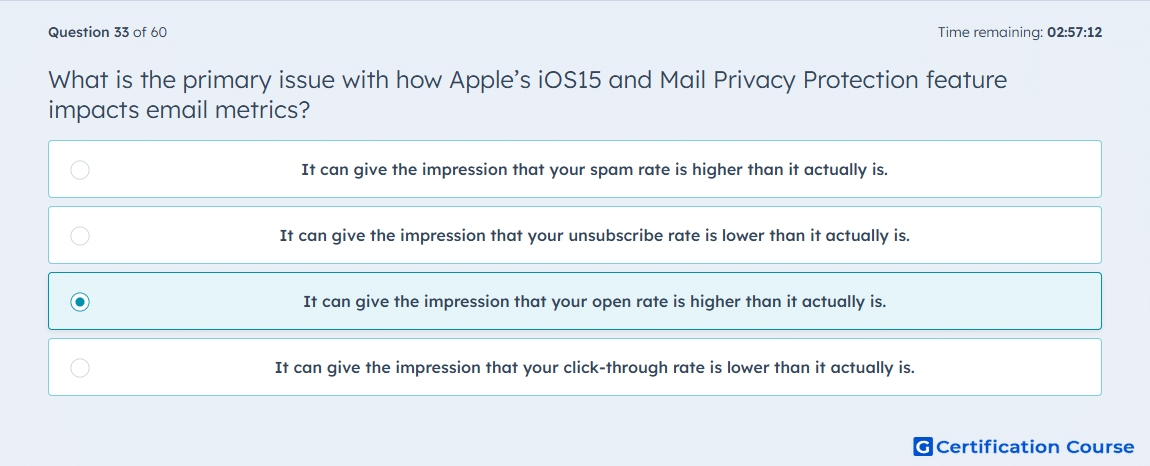Viewport: 1150px width, 466px height.
Task: Click the bold Question 33 label
Action: click(x=89, y=32)
